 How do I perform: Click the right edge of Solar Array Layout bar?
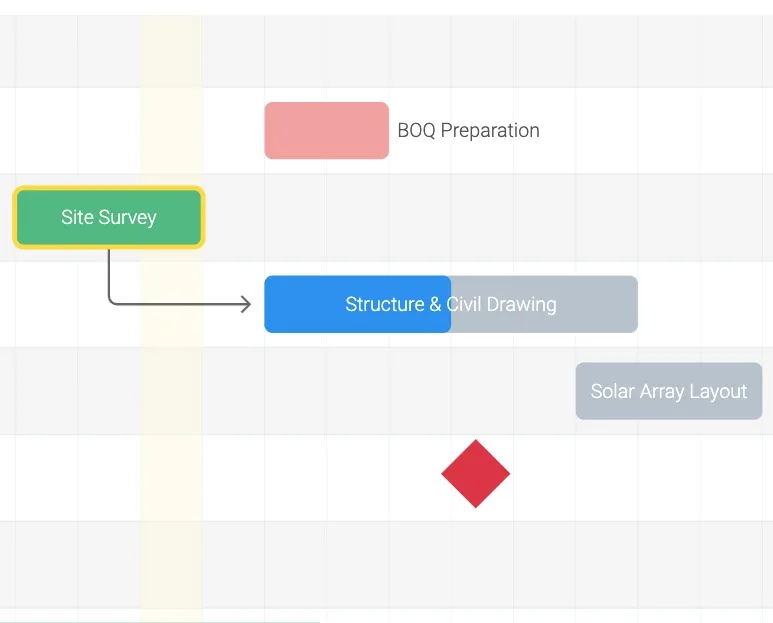point(760,391)
